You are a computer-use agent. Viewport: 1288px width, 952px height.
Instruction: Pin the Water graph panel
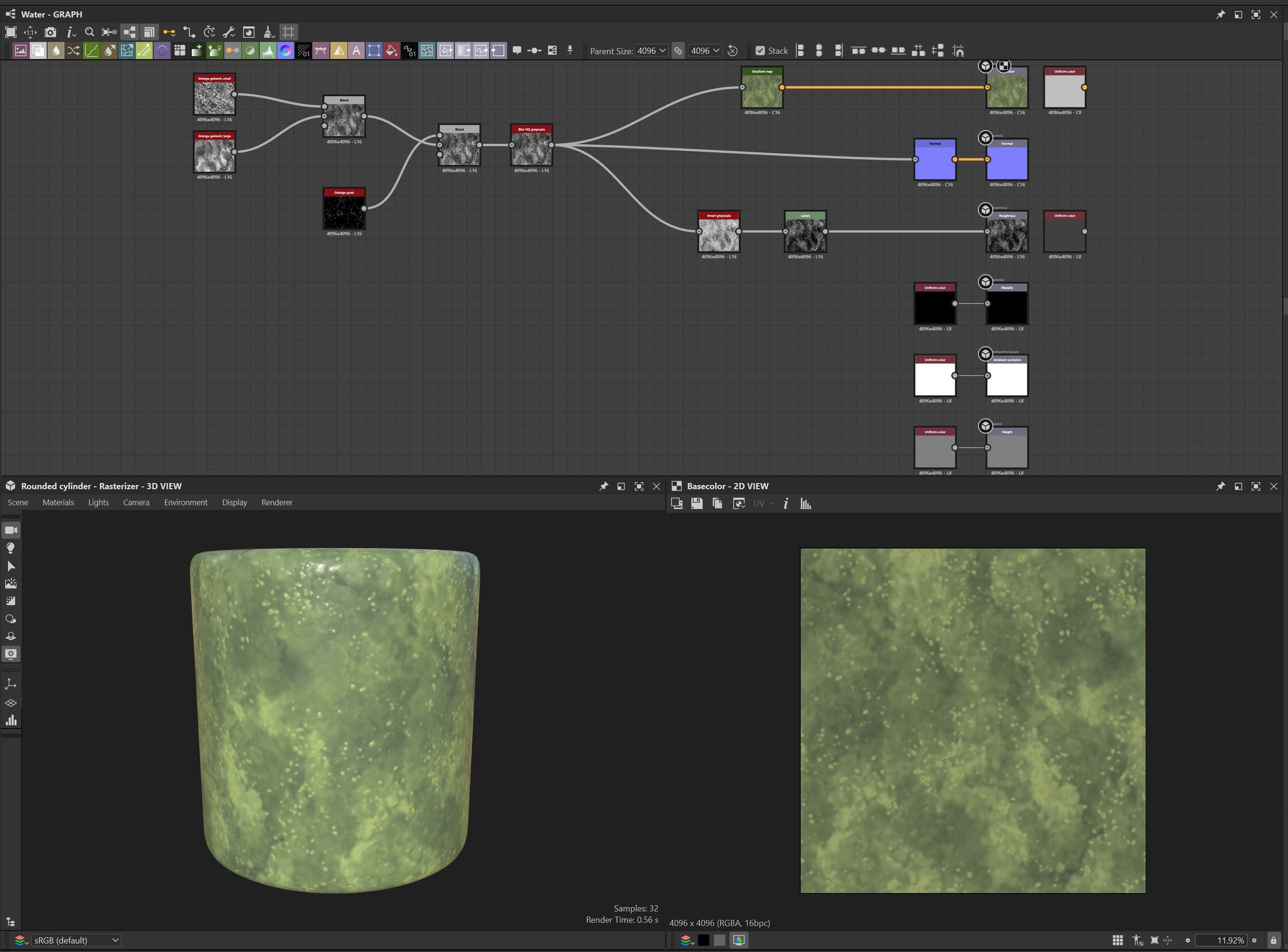(x=1220, y=14)
